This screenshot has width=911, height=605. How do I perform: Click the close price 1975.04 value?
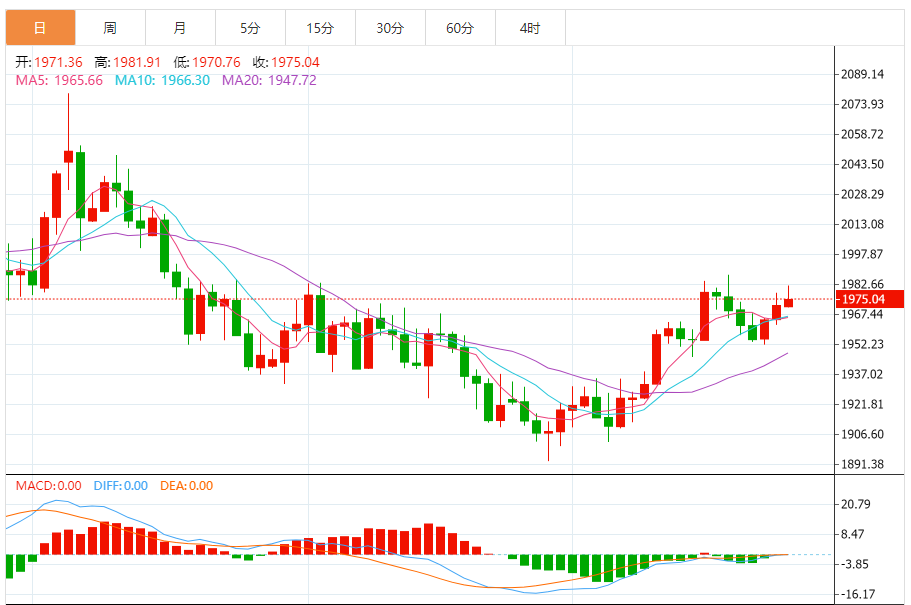pos(295,62)
